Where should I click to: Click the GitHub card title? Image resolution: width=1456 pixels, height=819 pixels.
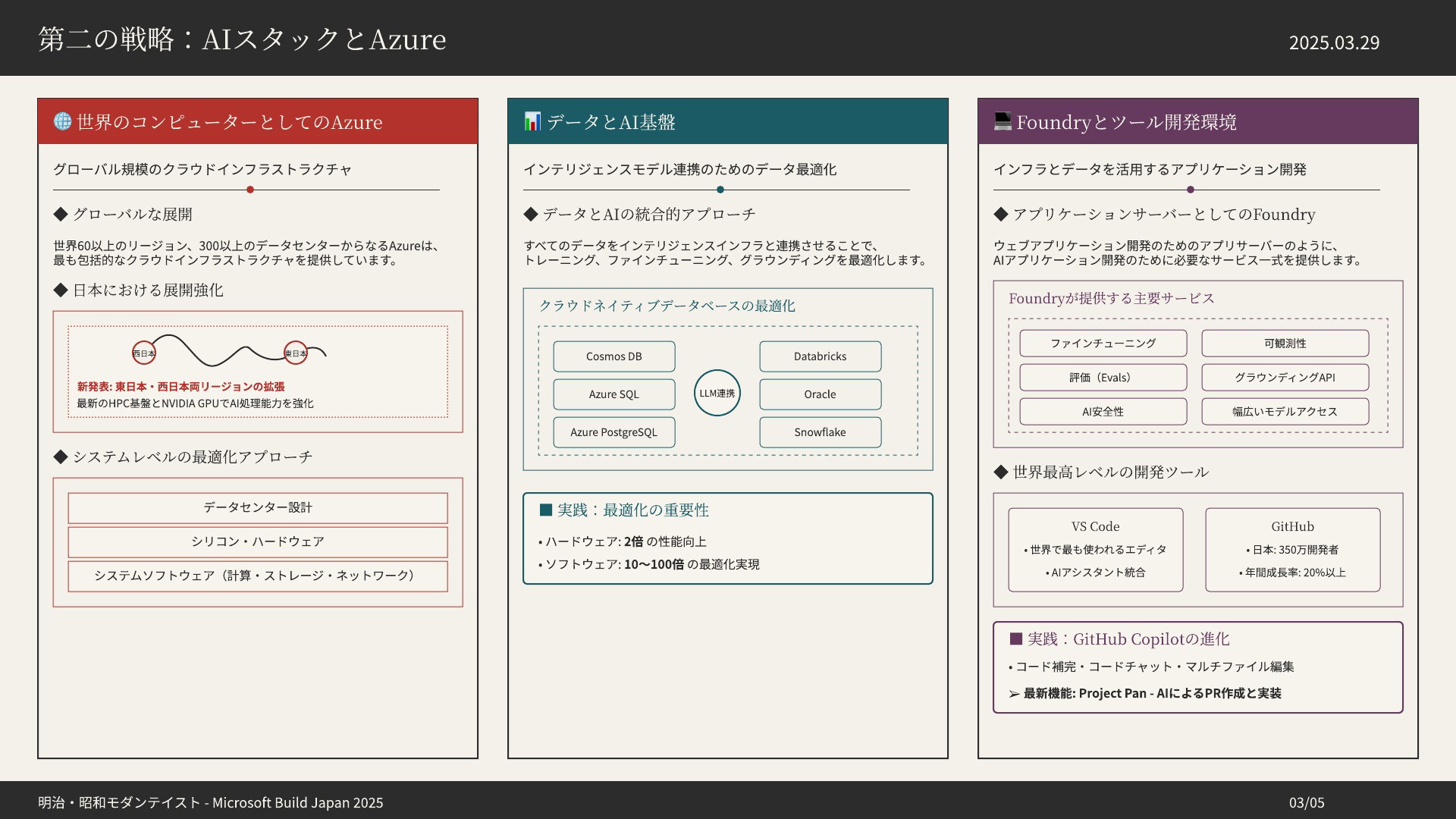pyautogui.click(x=1293, y=526)
